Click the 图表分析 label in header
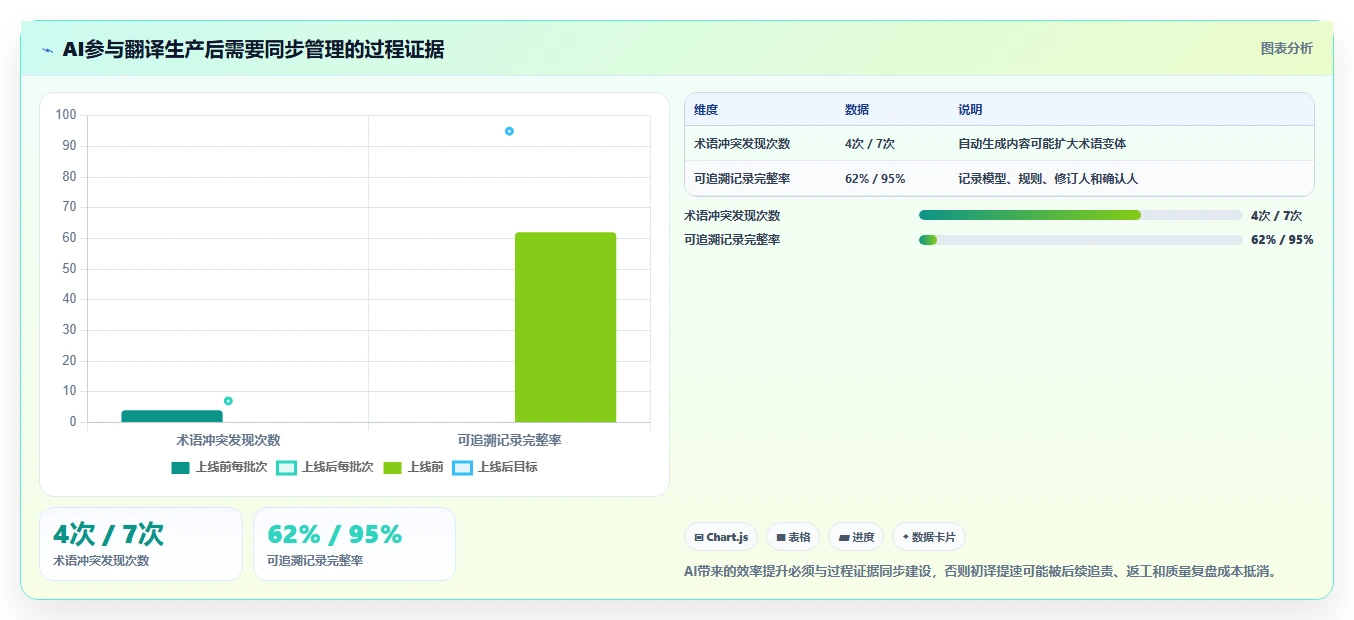The height and width of the screenshot is (620, 1354). pos(1286,48)
